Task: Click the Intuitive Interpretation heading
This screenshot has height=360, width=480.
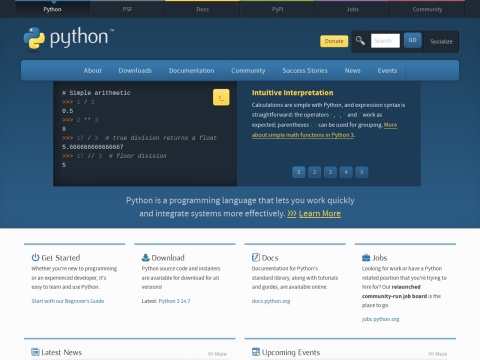Action: [292, 93]
